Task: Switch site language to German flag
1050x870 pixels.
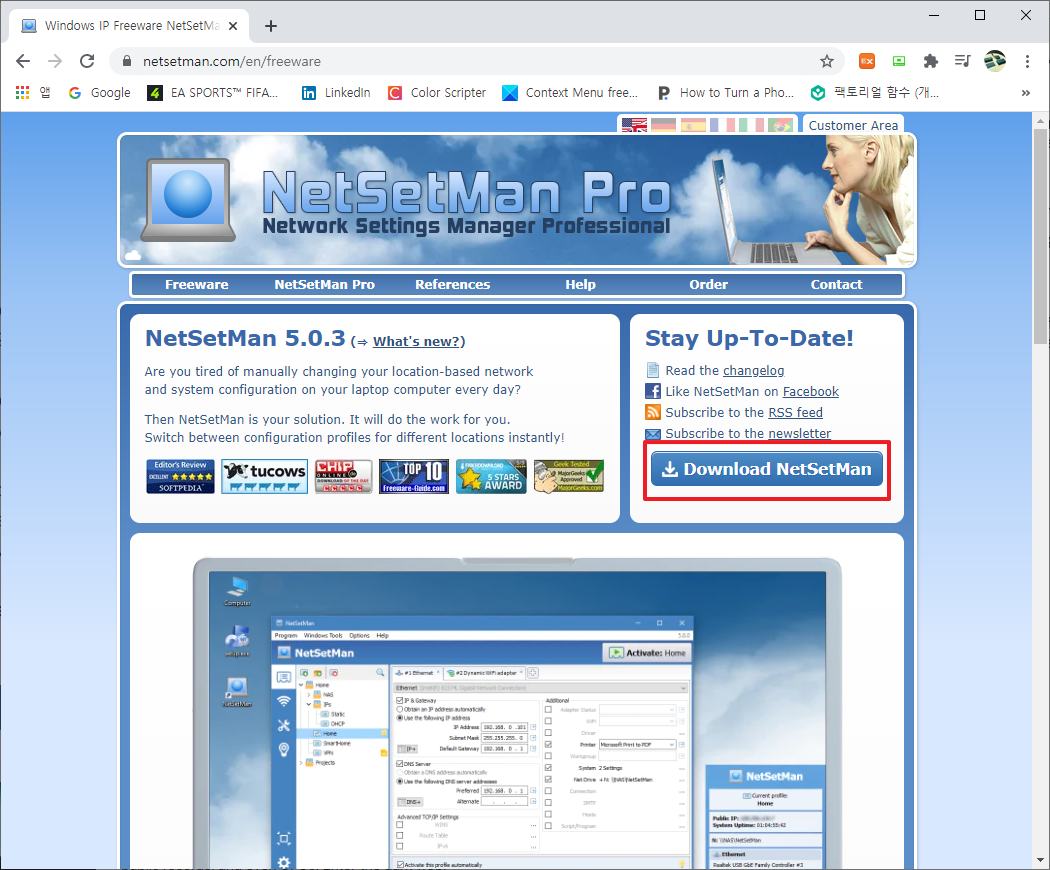Action: pos(663,125)
